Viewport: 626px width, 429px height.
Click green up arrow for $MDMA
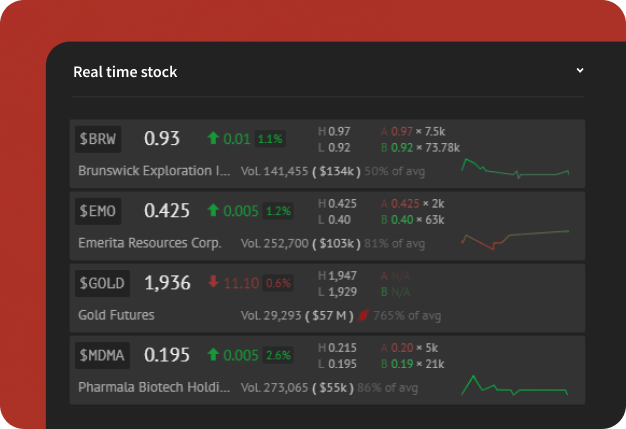click(x=212, y=355)
